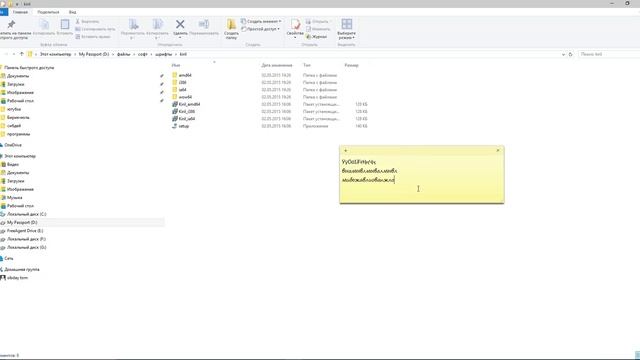640x360 pixels.
Task: Click the Выделить selection grid icon
Action: [347, 24]
